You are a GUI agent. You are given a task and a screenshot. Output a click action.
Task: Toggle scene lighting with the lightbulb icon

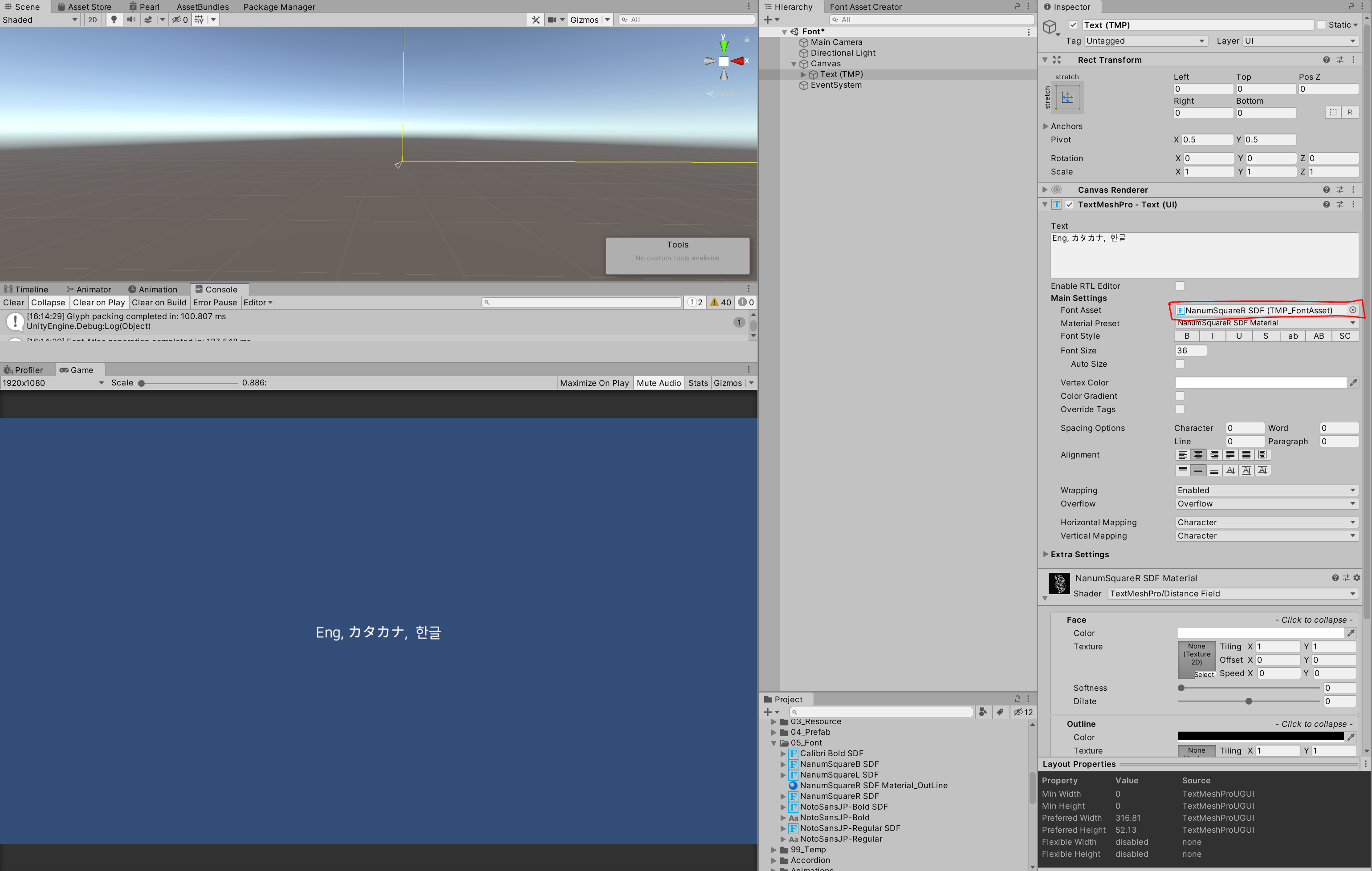pos(114,20)
